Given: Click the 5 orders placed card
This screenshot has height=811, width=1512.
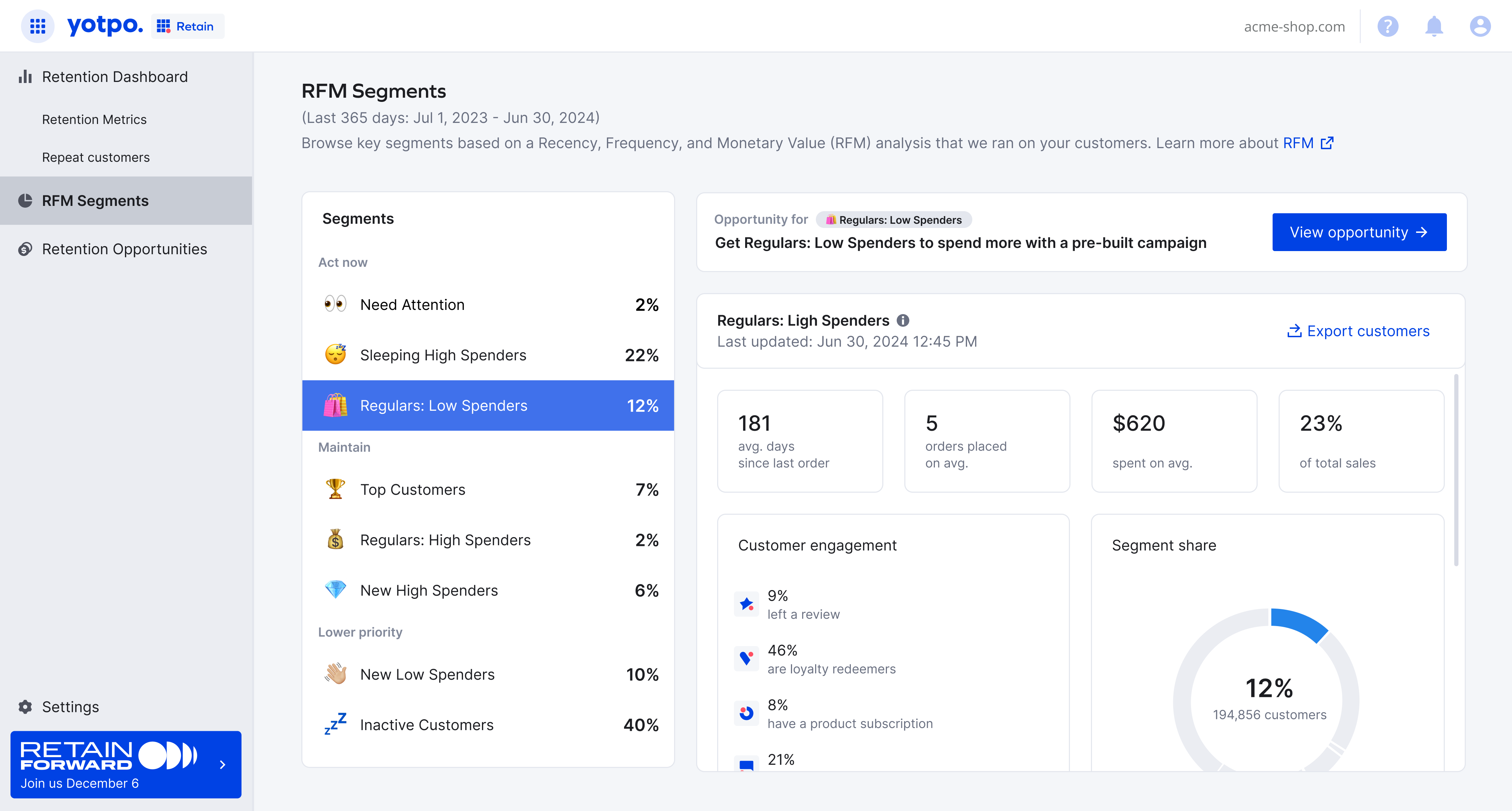Looking at the screenshot, I should pos(987,441).
